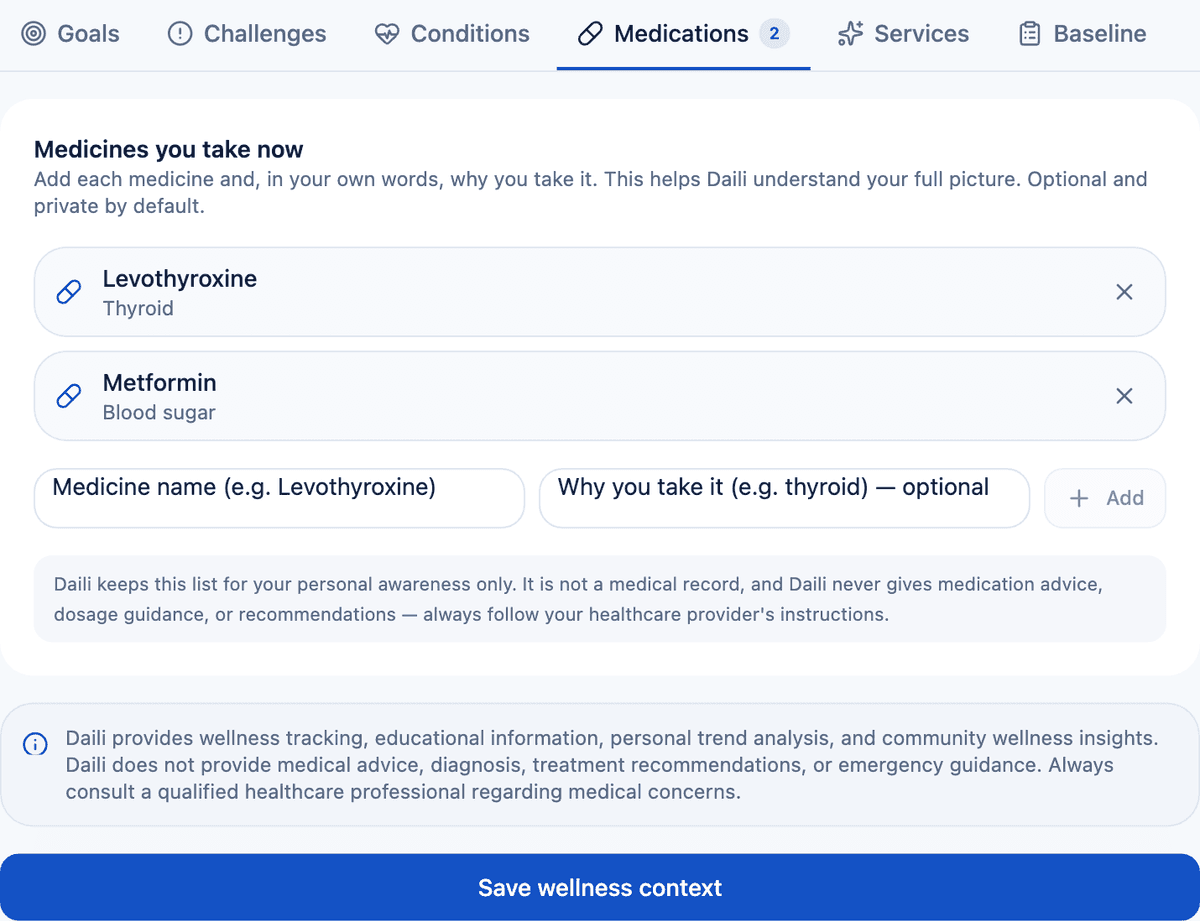Open the Conditions tab

click(452, 34)
